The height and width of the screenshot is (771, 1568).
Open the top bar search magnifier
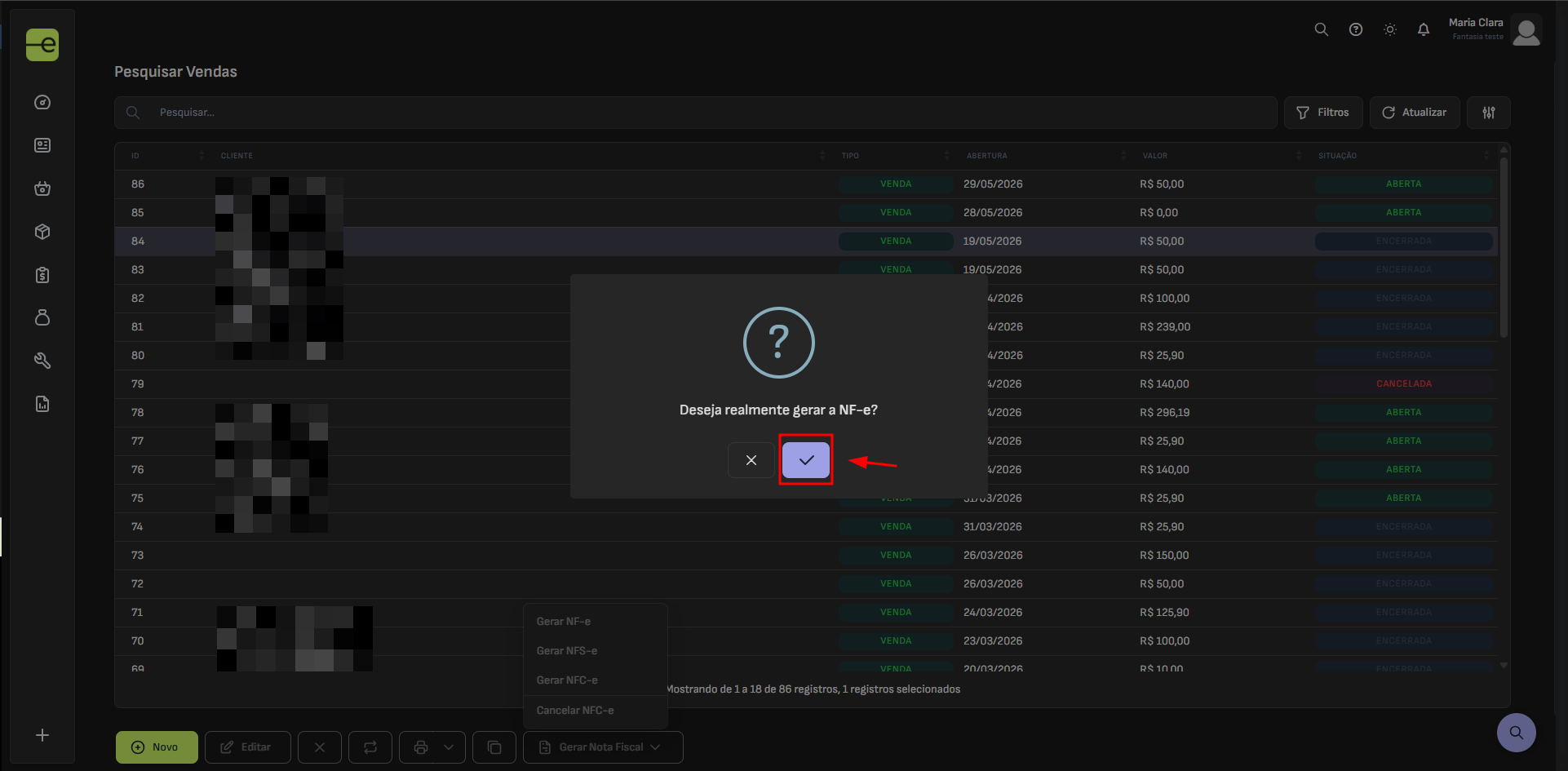pos(1322,29)
